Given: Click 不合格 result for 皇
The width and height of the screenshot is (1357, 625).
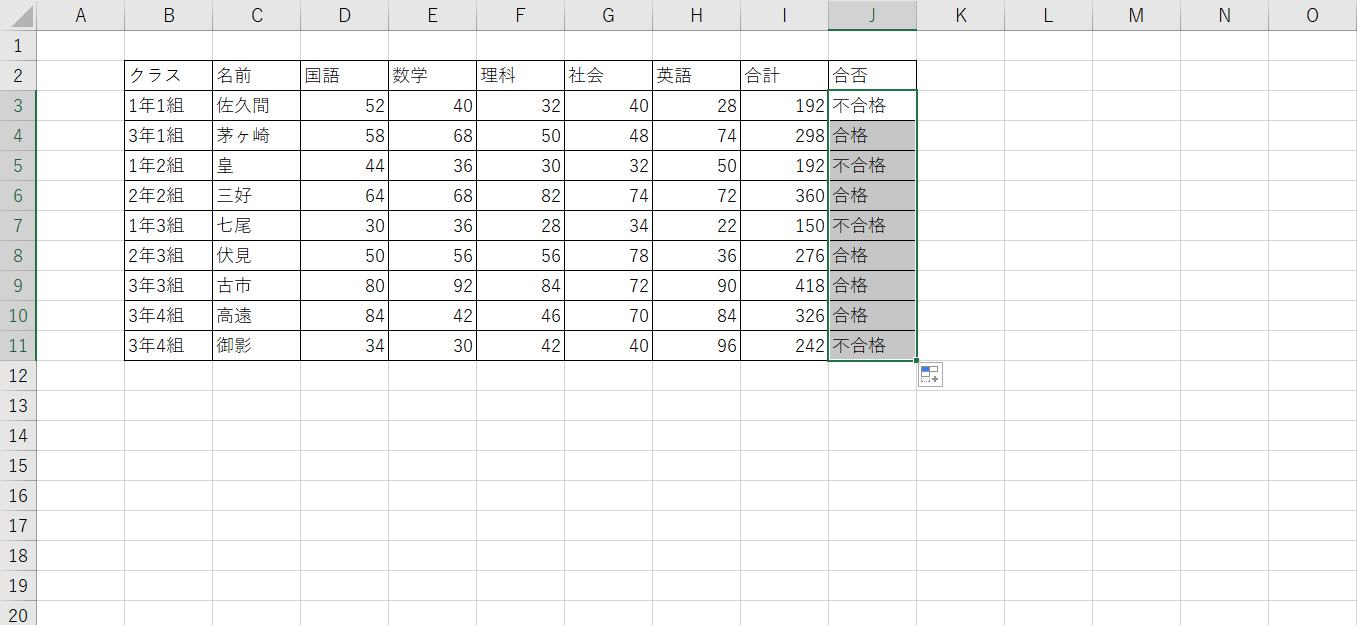Looking at the screenshot, I should point(872,165).
